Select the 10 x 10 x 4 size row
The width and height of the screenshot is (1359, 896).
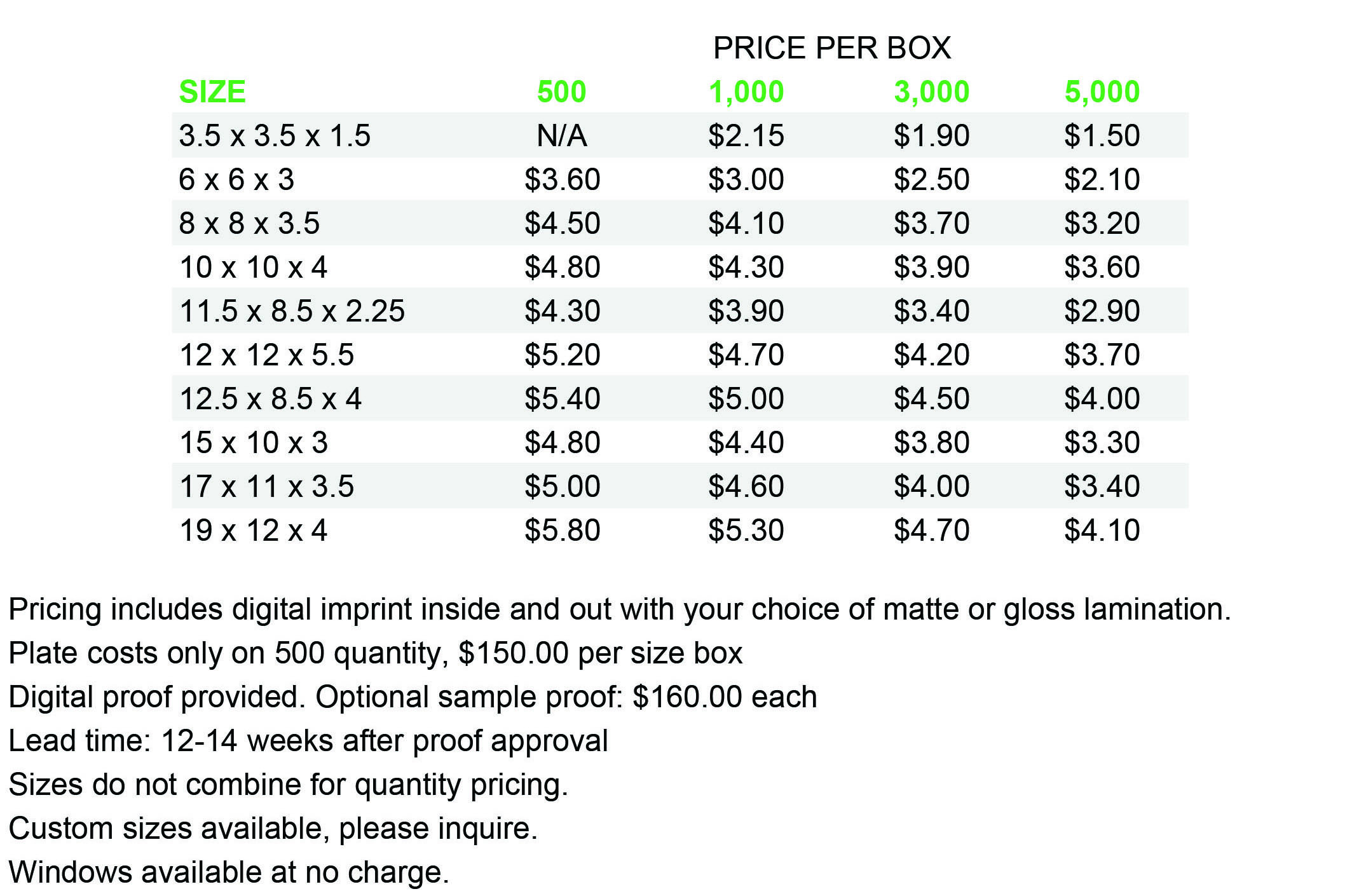click(x=680, y=267)
